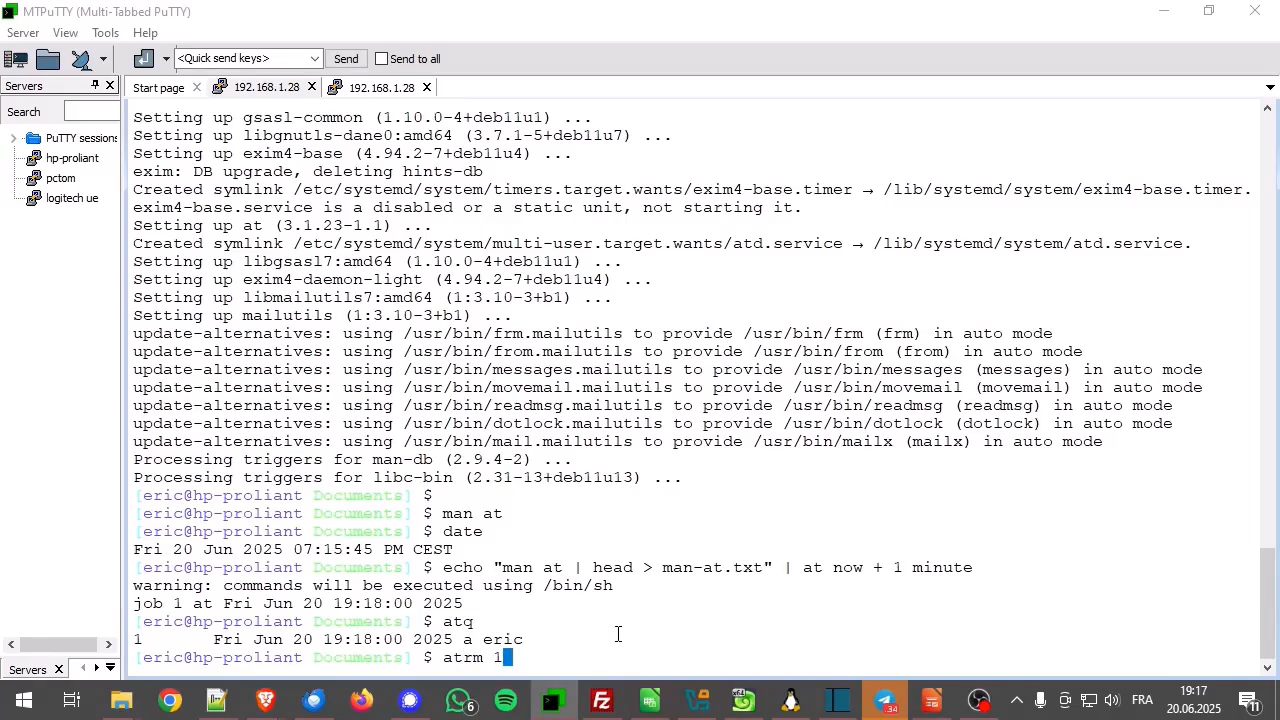Click the satellite connection icon in the toolbar

point(82,58)
